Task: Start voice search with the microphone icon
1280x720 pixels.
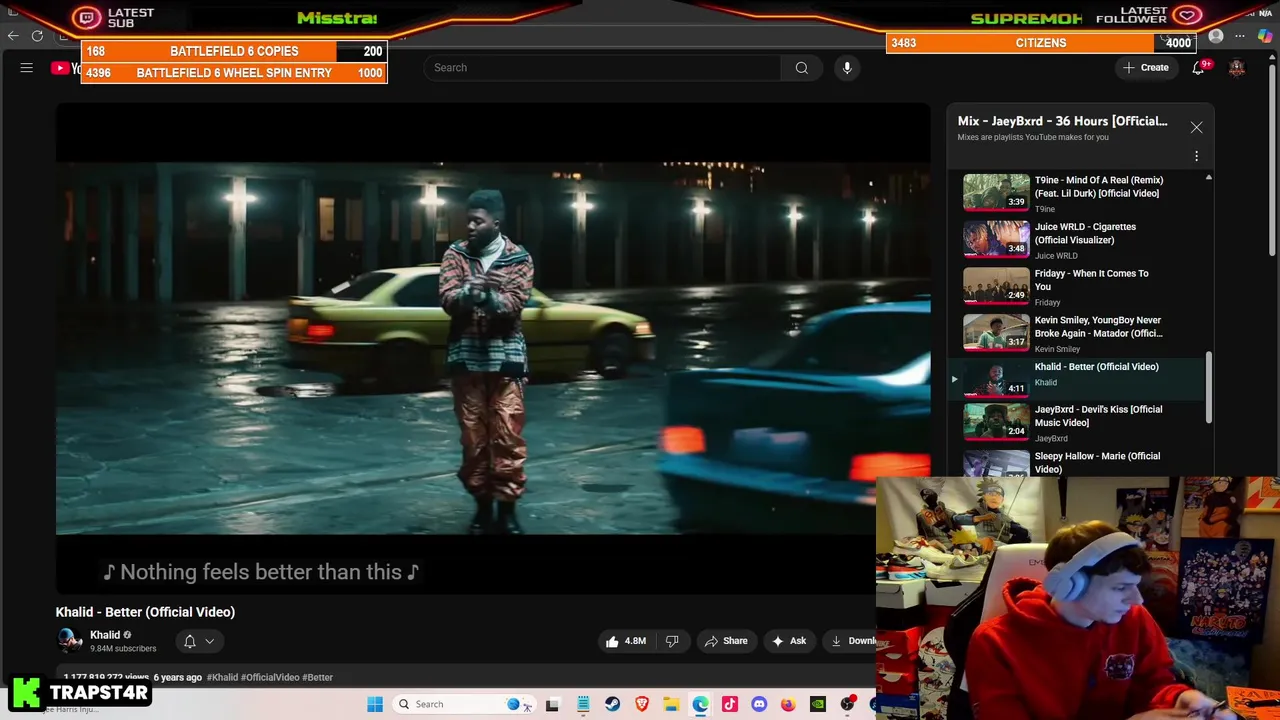Action: [847, 68]
